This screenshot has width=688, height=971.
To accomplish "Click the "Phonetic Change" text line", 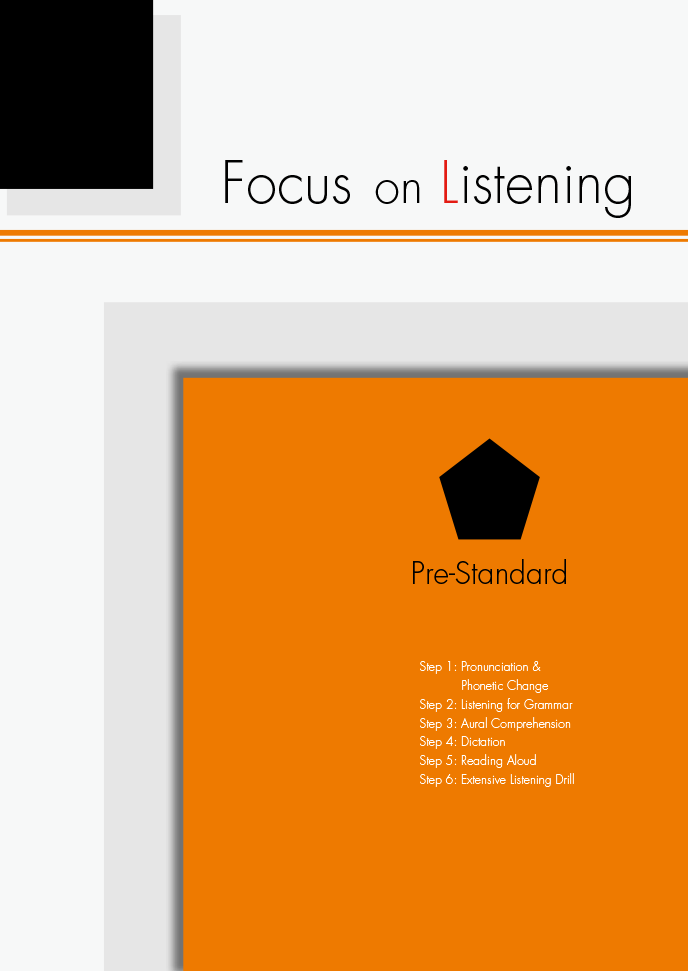I will click(x=504, y=686).
